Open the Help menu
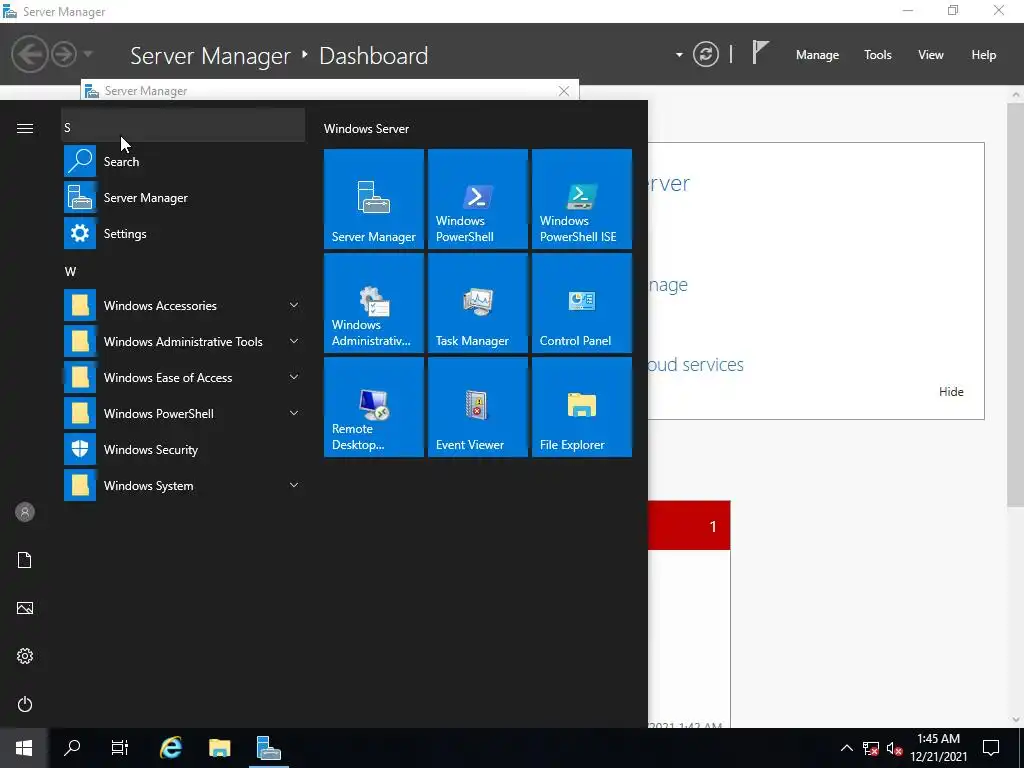Screen dimensions: 1024x768 984,55
